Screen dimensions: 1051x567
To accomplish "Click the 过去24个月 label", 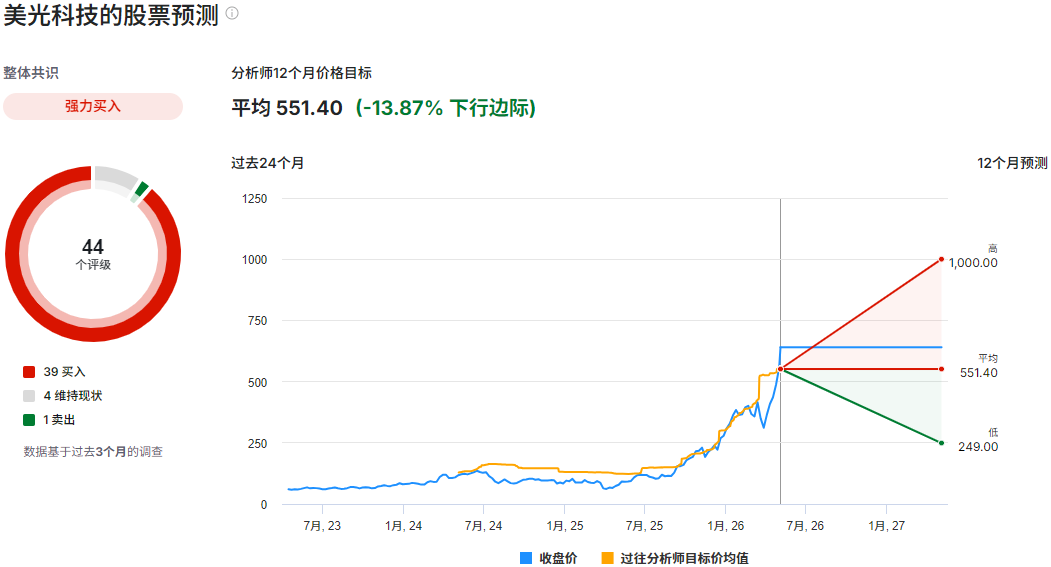I will (x=267, y=163).
